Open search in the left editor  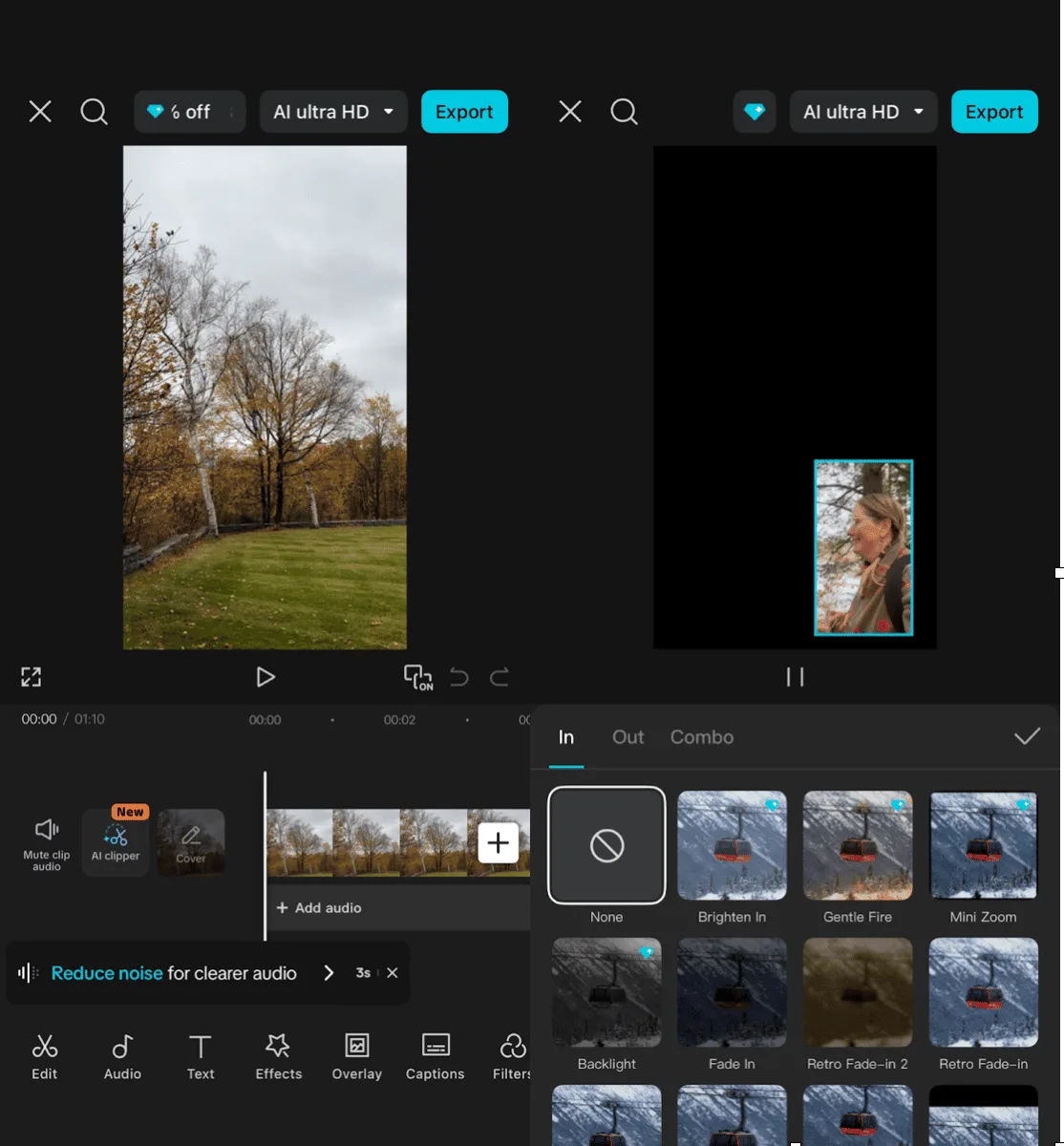pos(94,112)
